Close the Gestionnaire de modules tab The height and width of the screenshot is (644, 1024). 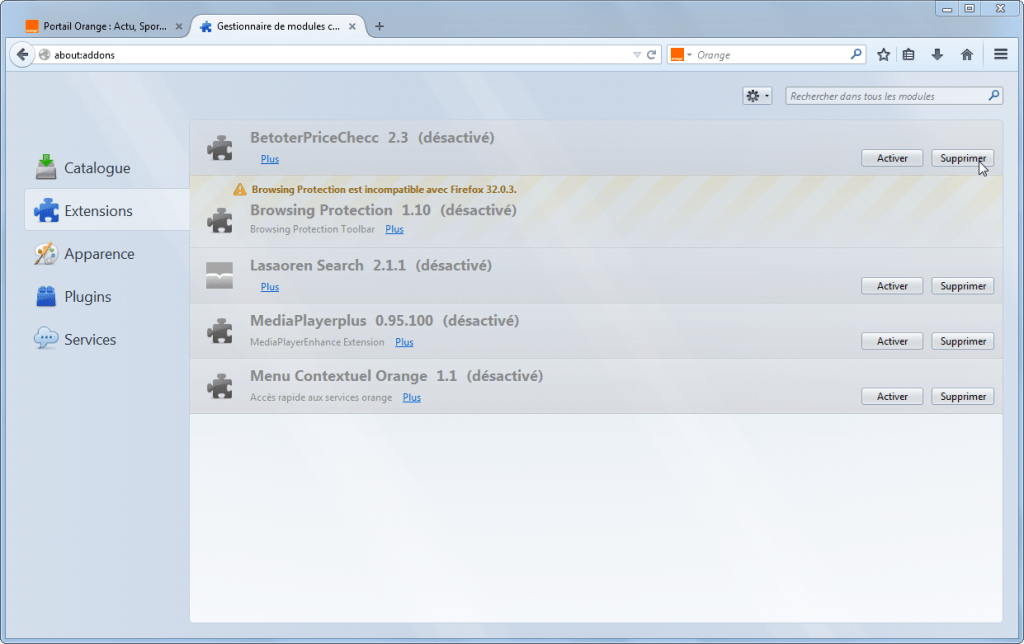(x=352, y=27)
